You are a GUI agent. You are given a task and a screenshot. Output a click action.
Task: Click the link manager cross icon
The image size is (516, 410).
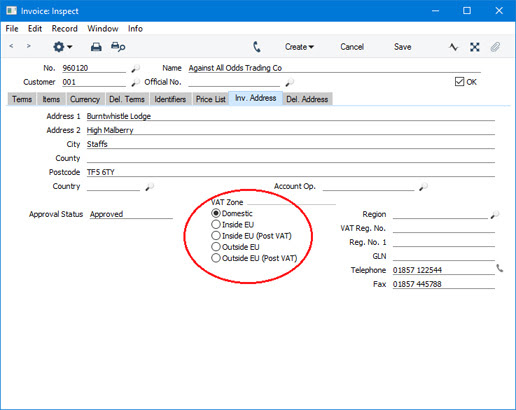(x=475, y=47)
